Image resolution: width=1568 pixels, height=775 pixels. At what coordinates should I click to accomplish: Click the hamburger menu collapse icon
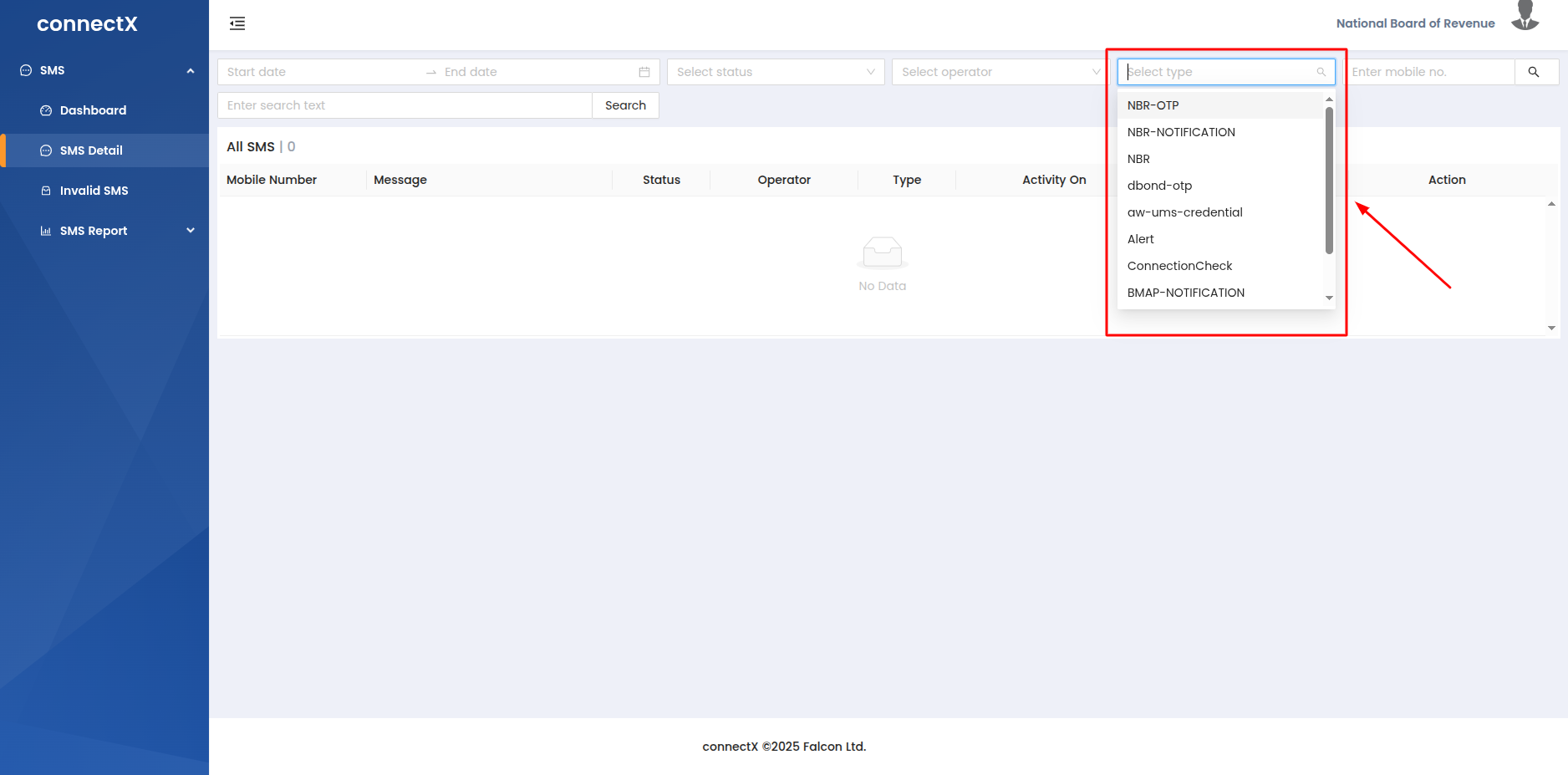coord(237,23)
